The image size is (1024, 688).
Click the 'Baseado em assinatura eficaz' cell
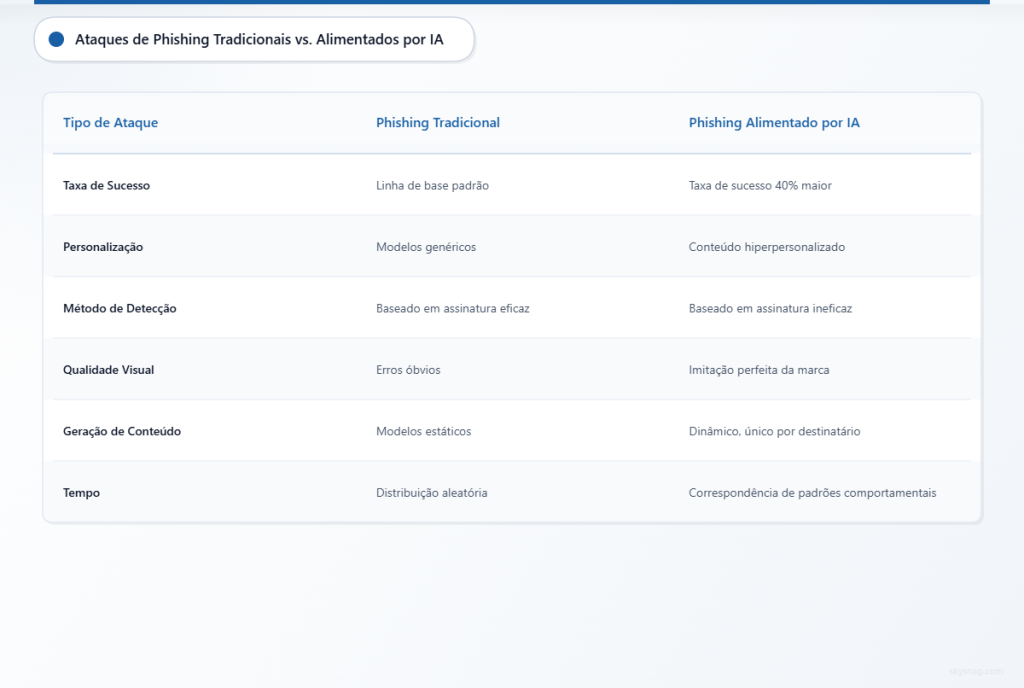point(453,308)
